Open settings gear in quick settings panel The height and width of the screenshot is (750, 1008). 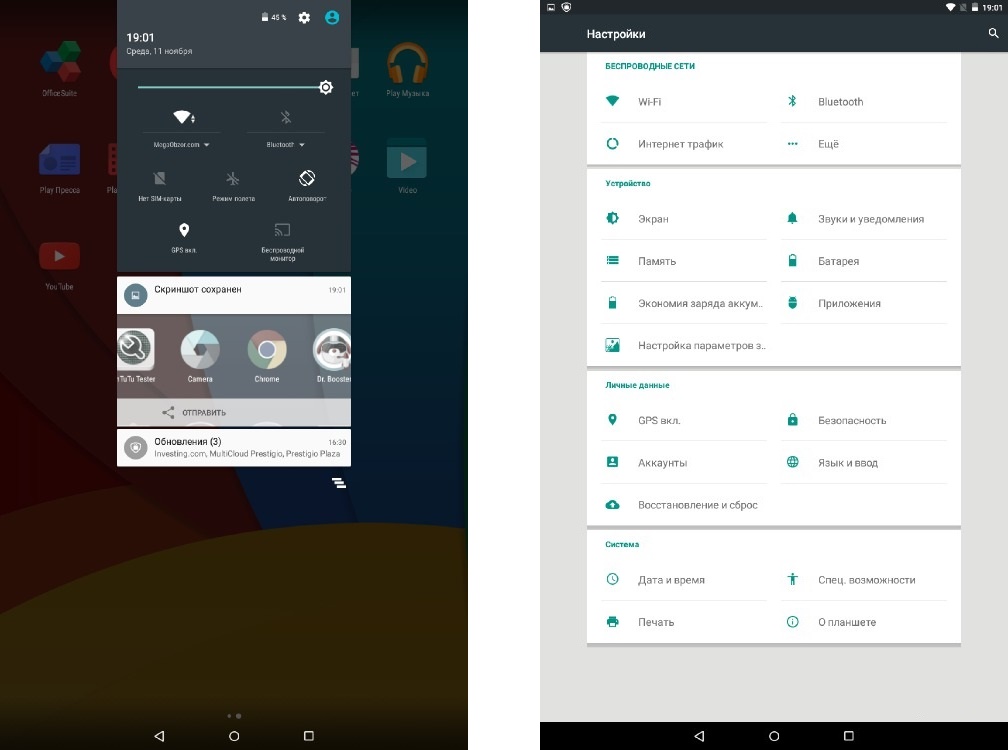pyautogui.click(x=304, y=18)
